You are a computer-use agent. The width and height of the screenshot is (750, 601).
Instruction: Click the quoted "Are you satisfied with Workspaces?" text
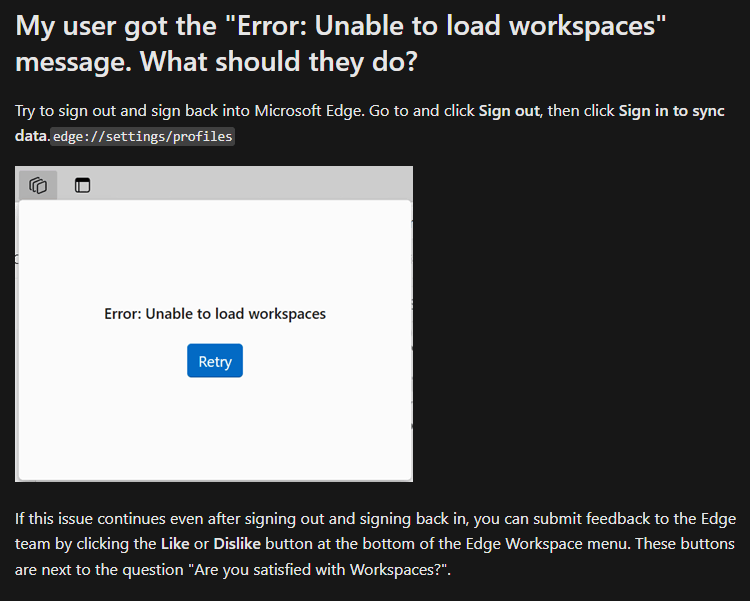(320, 570)
